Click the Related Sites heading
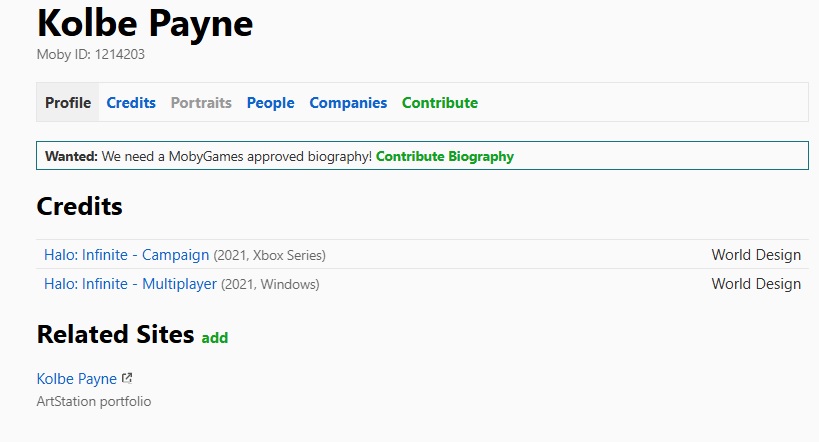The height and width of the screenshot is (442, 819). [x=115, y=334]
